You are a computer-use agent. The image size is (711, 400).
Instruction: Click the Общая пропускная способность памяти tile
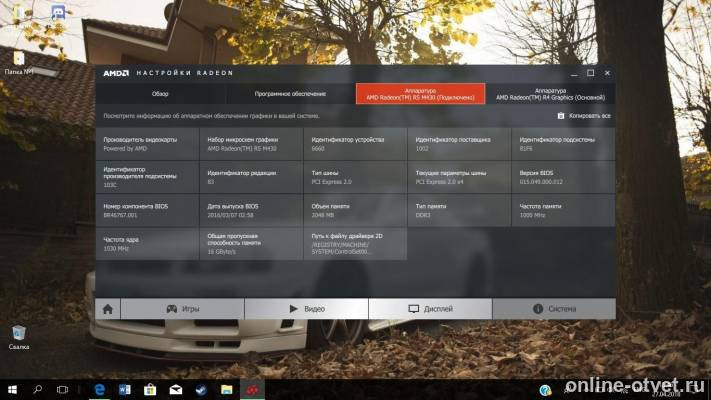(x=251, y=244)
